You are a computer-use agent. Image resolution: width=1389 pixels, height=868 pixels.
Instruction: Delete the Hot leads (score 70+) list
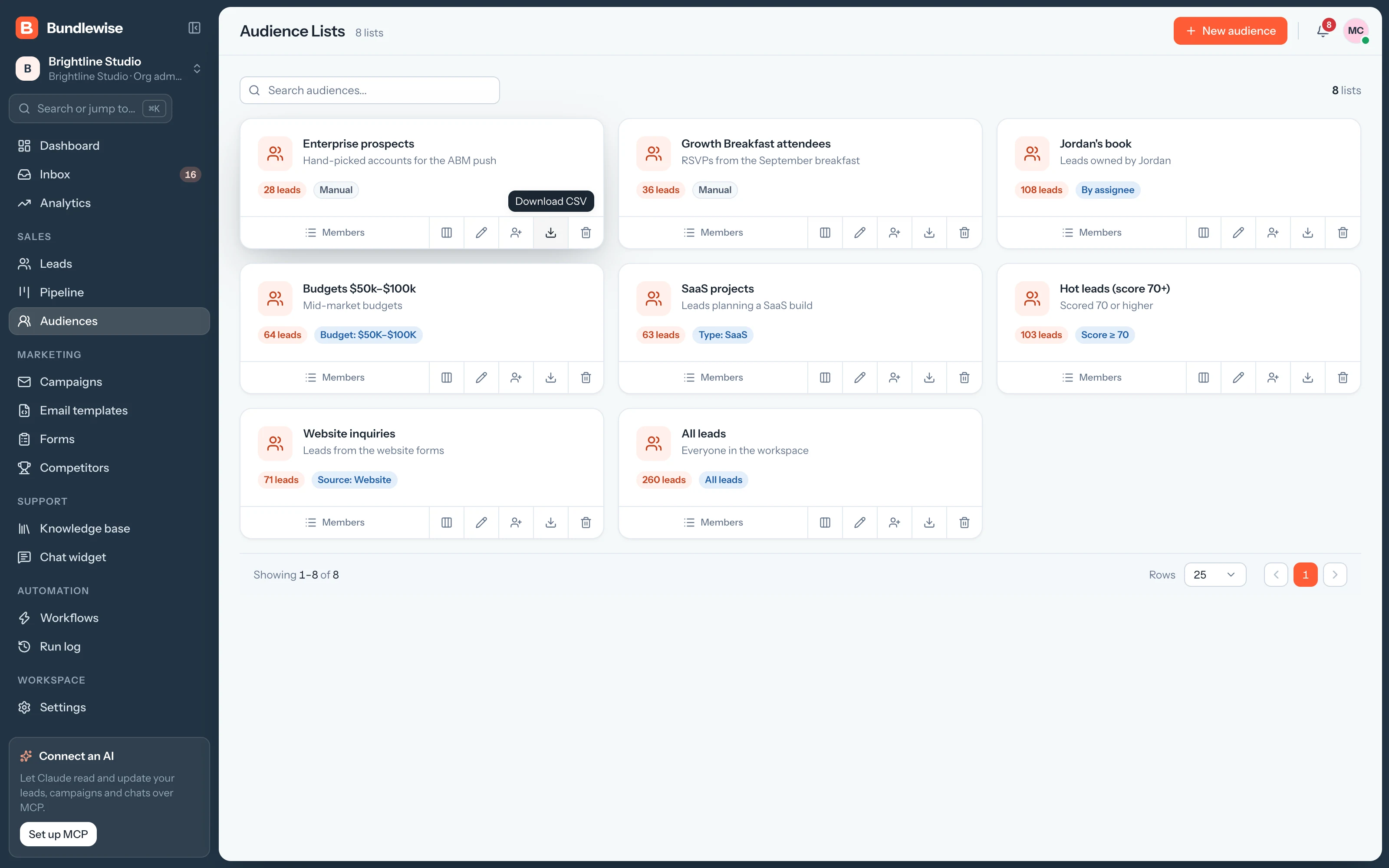1343,377
